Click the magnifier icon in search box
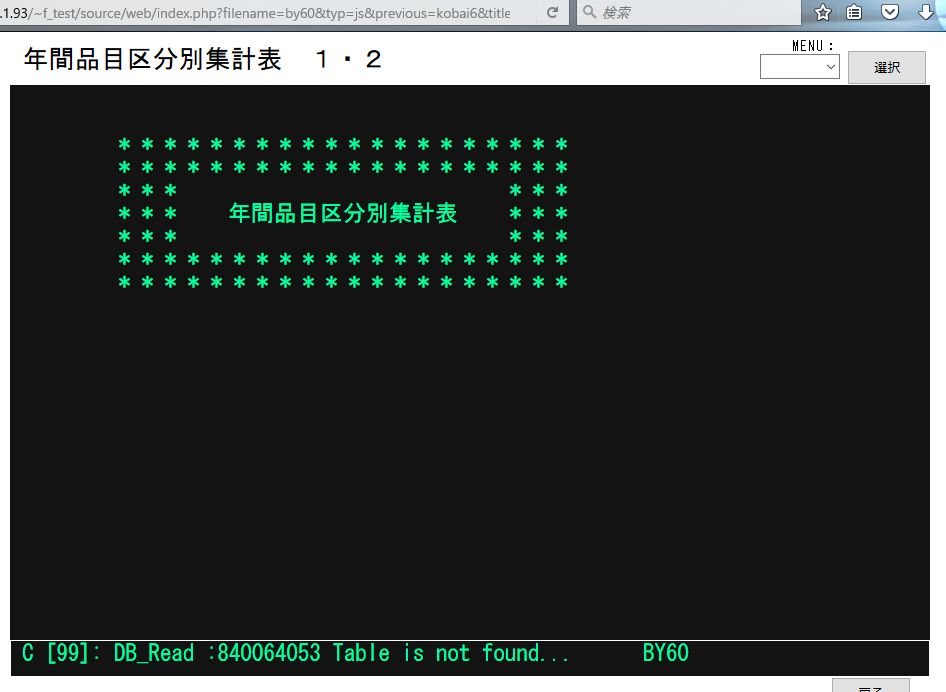 (x=589, y=13)
